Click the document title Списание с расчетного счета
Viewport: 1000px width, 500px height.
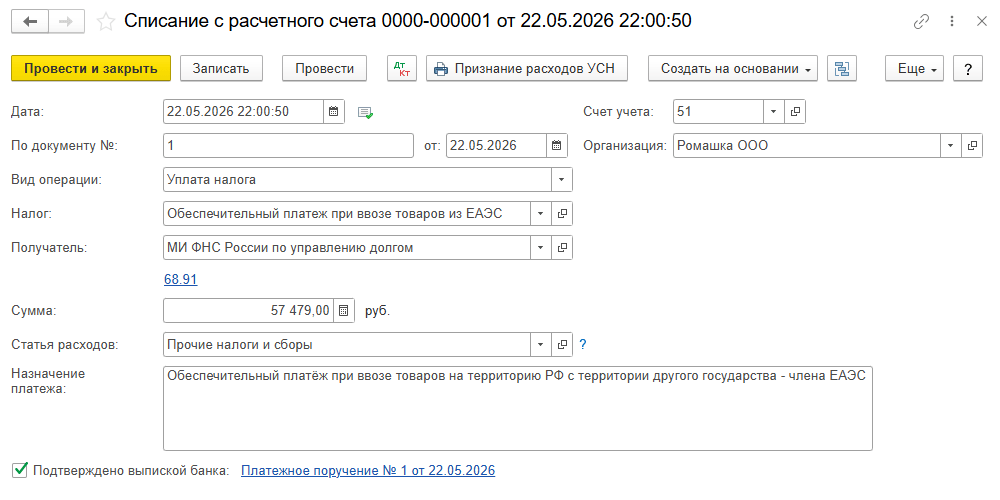tap(408, 21)
